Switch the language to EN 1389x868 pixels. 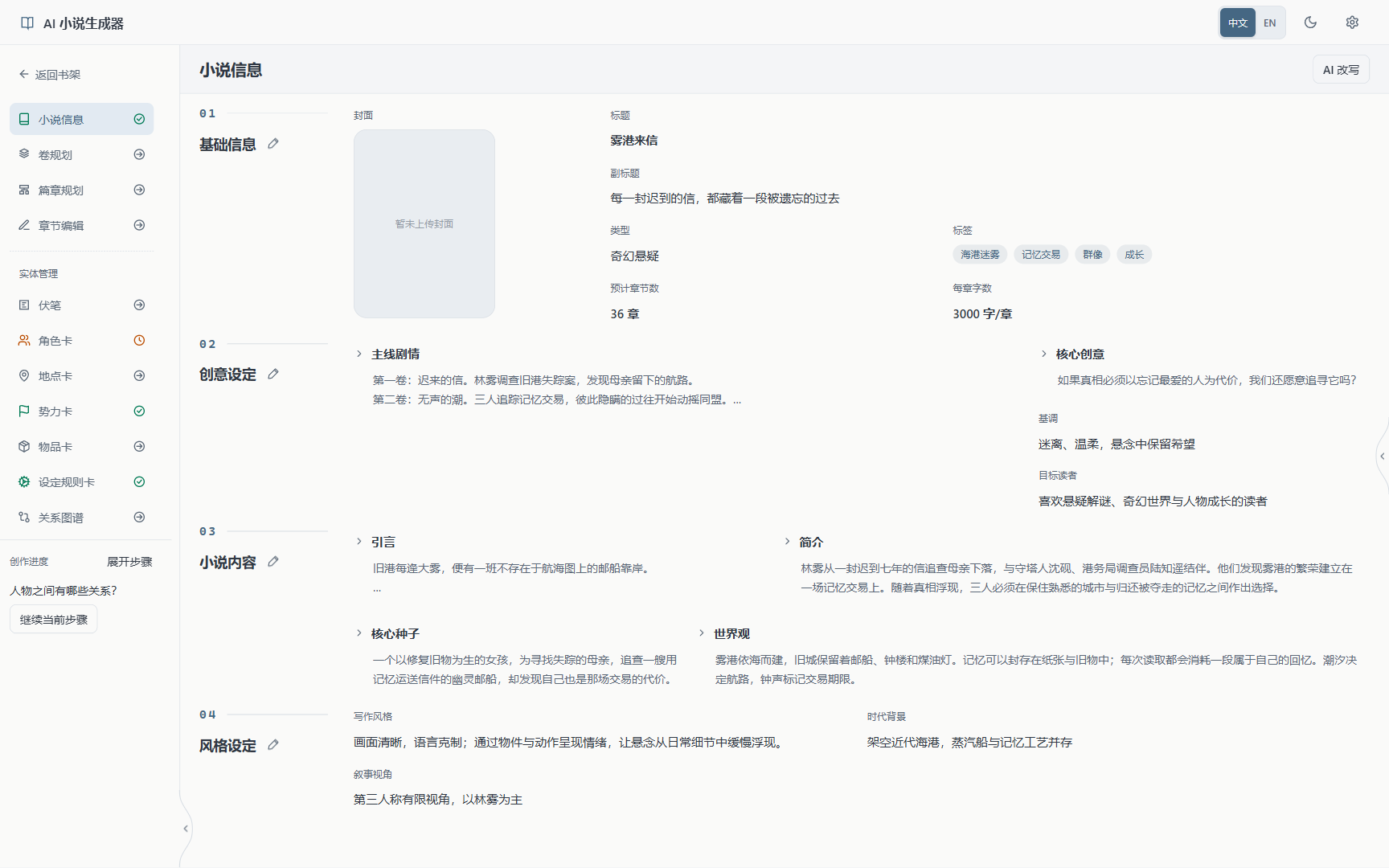[1270, 23]
